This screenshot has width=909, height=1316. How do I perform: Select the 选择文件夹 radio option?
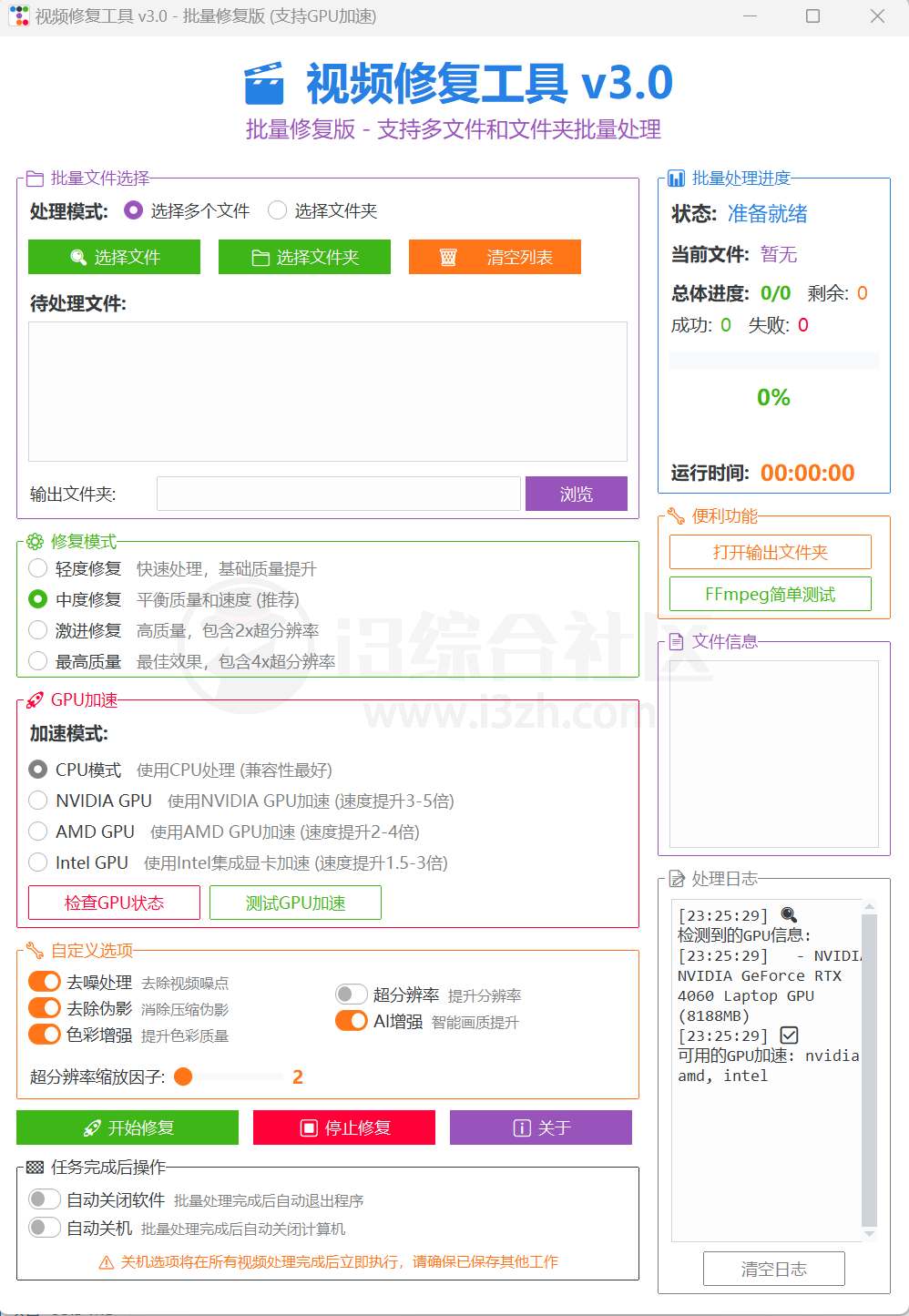pyautogui.click(x=277, y=210)
